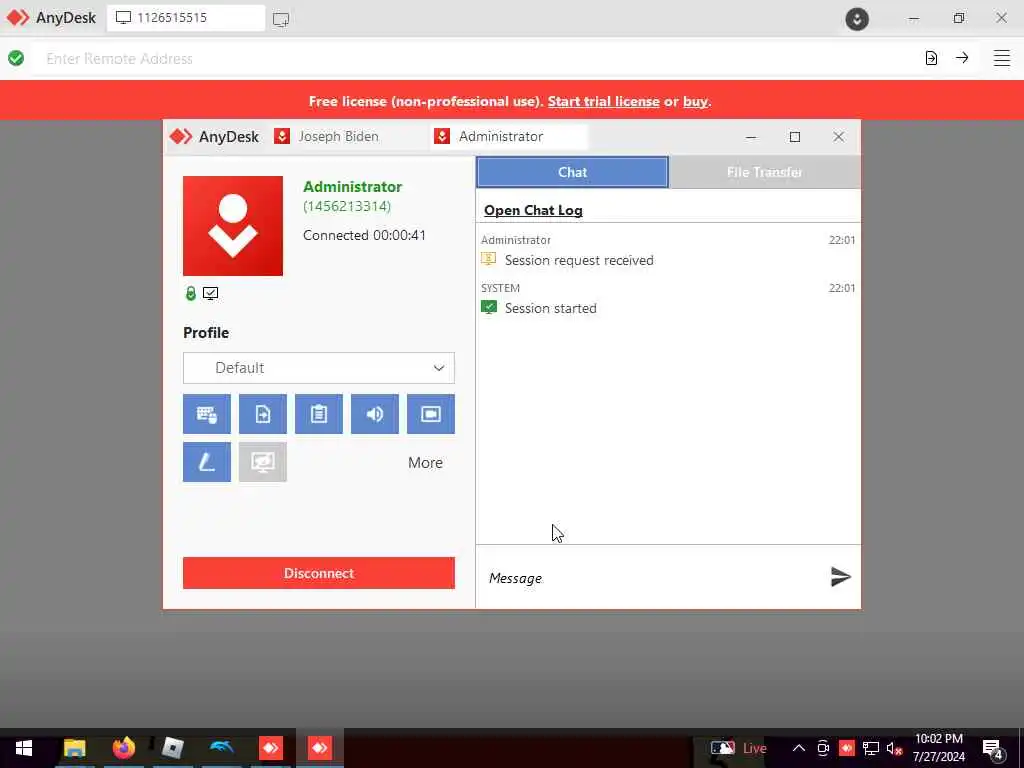1024x768 pixels.
Task: Switch to the File Transfer tab
Action: pyautogui.click(x=765, y=172)
